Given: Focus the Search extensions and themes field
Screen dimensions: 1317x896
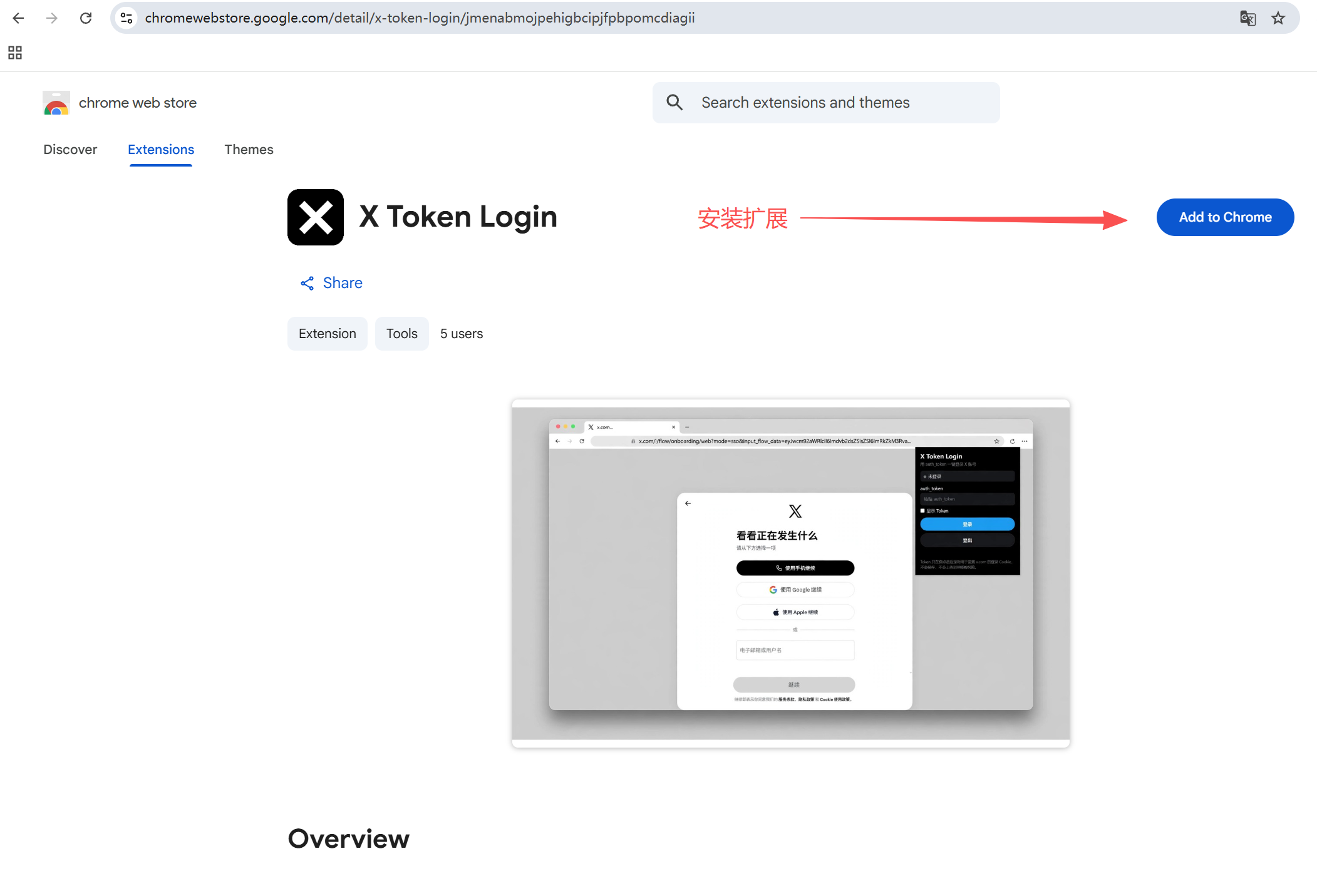Looking at the screenshot, I should click(826, 103).
